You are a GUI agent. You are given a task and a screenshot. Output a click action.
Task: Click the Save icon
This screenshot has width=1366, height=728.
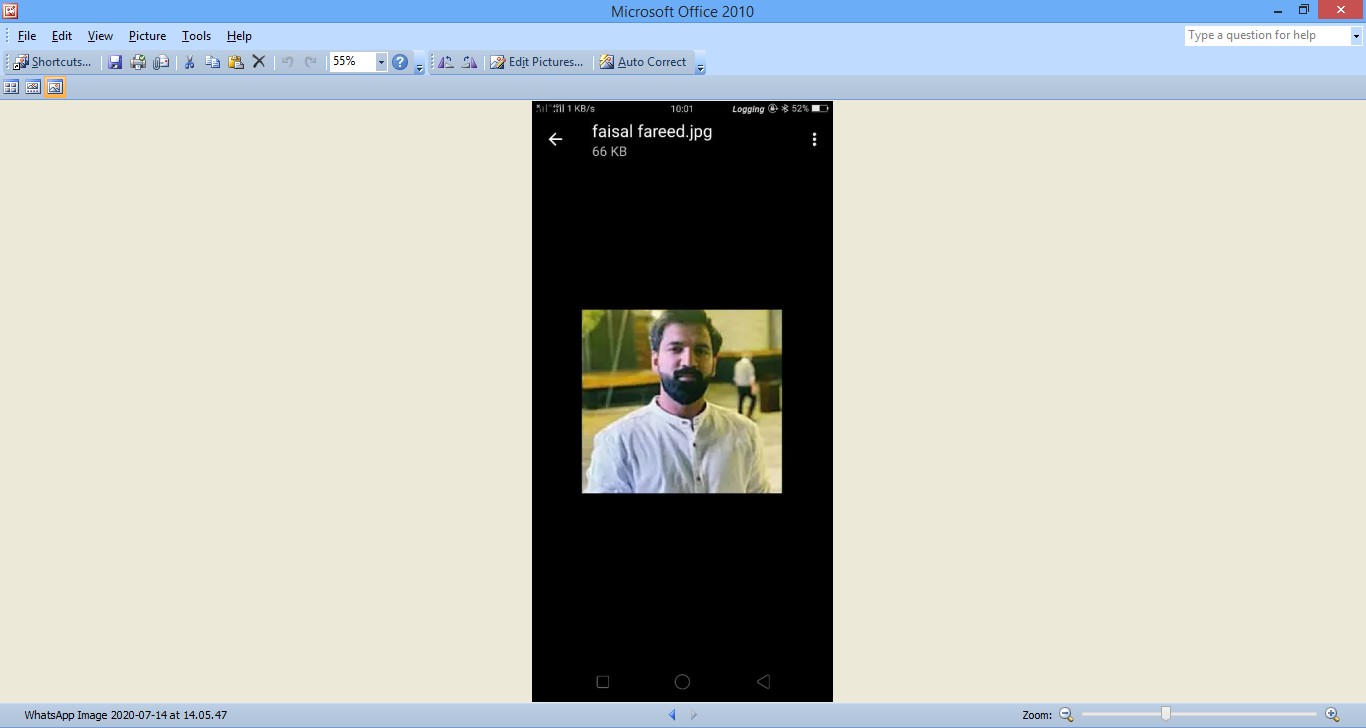115,62
